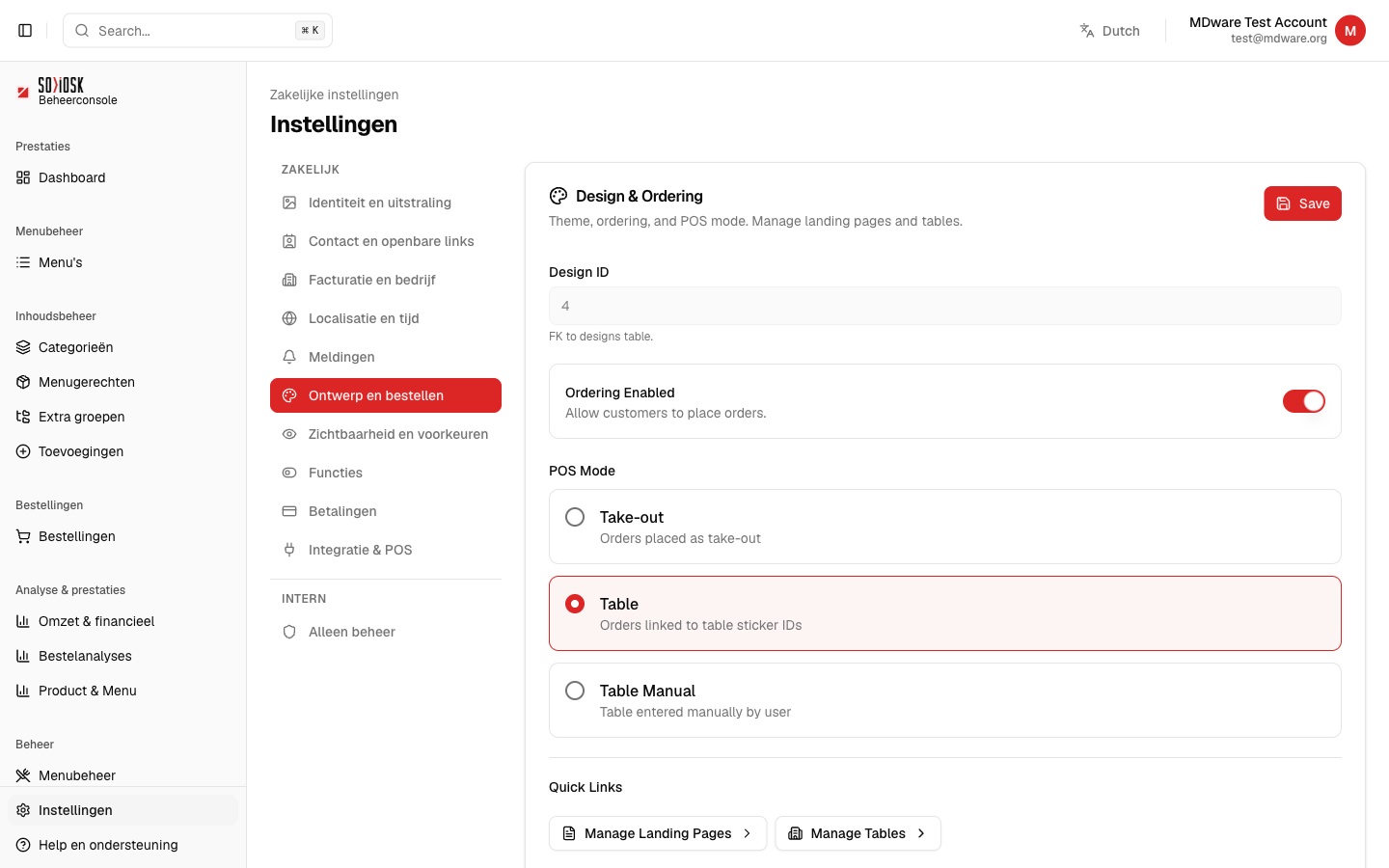Open Identiteit en uitstraling settings

point(386,203)
